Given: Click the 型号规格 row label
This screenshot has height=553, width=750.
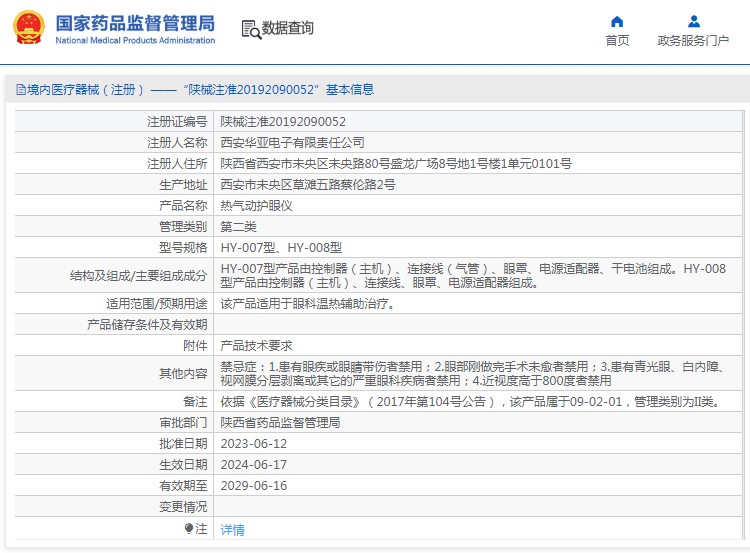Looking at the screenshot, I should (183, 248).
